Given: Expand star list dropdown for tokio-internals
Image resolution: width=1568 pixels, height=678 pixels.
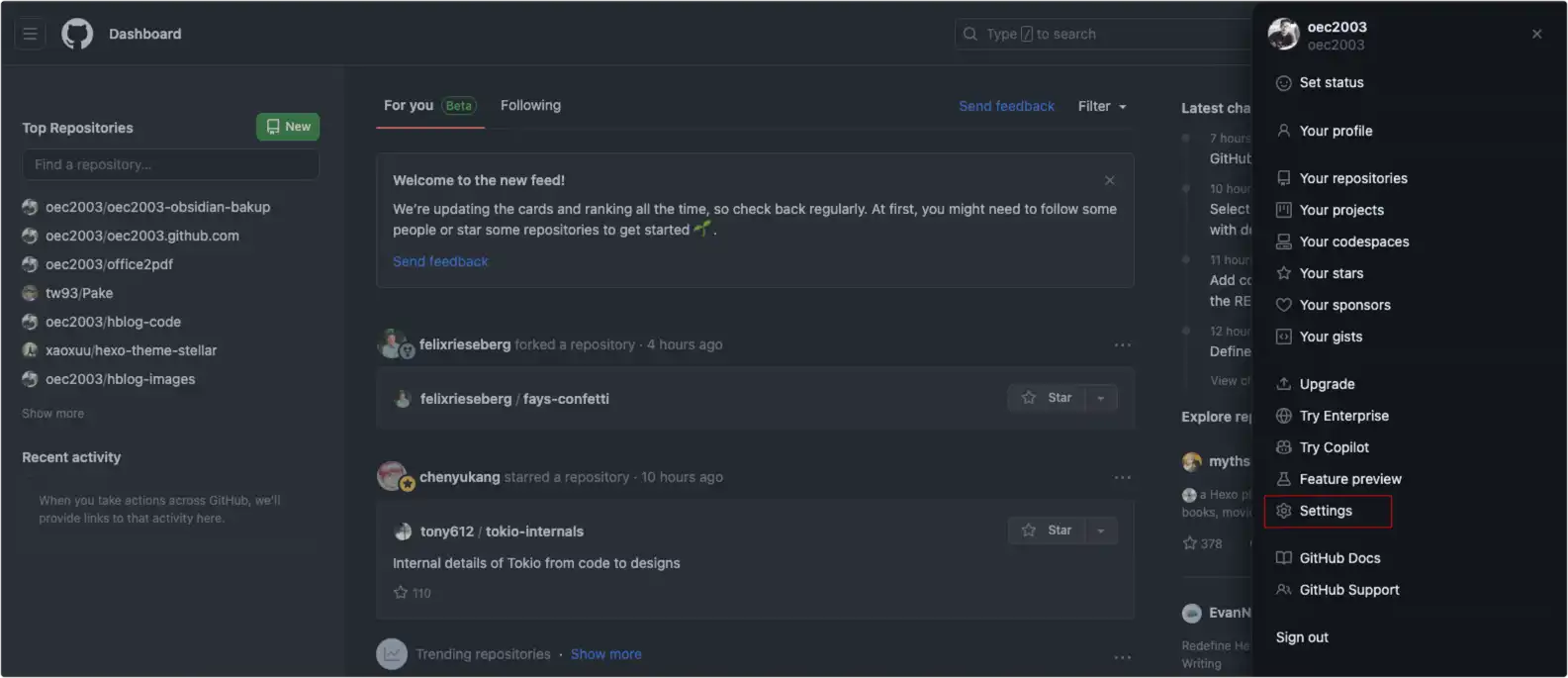Looking at the screenshot, I should click(1101, 531).
